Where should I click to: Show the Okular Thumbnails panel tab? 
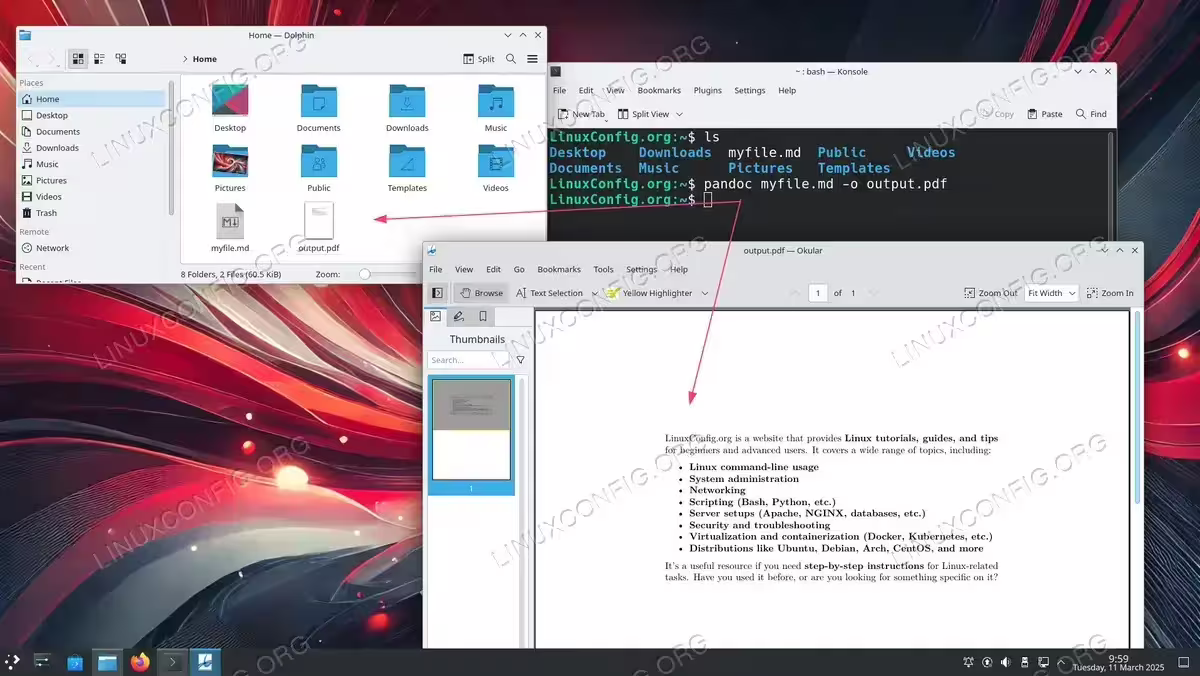coord(435,316)
